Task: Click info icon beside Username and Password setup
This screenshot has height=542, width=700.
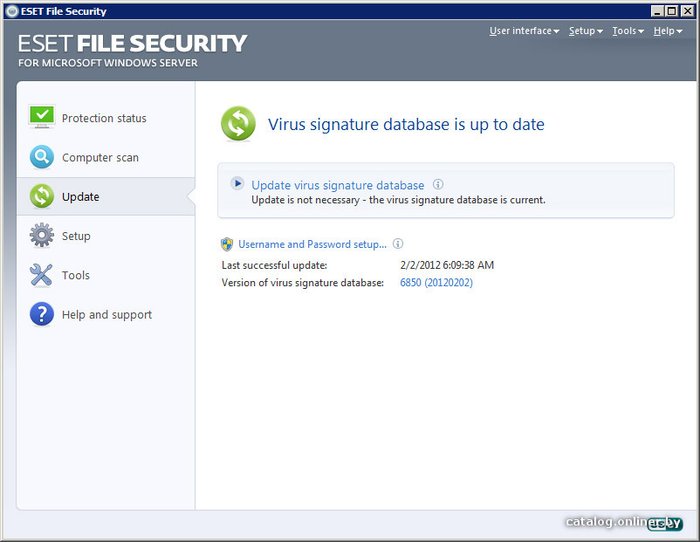Action: (x=398, y=244)
